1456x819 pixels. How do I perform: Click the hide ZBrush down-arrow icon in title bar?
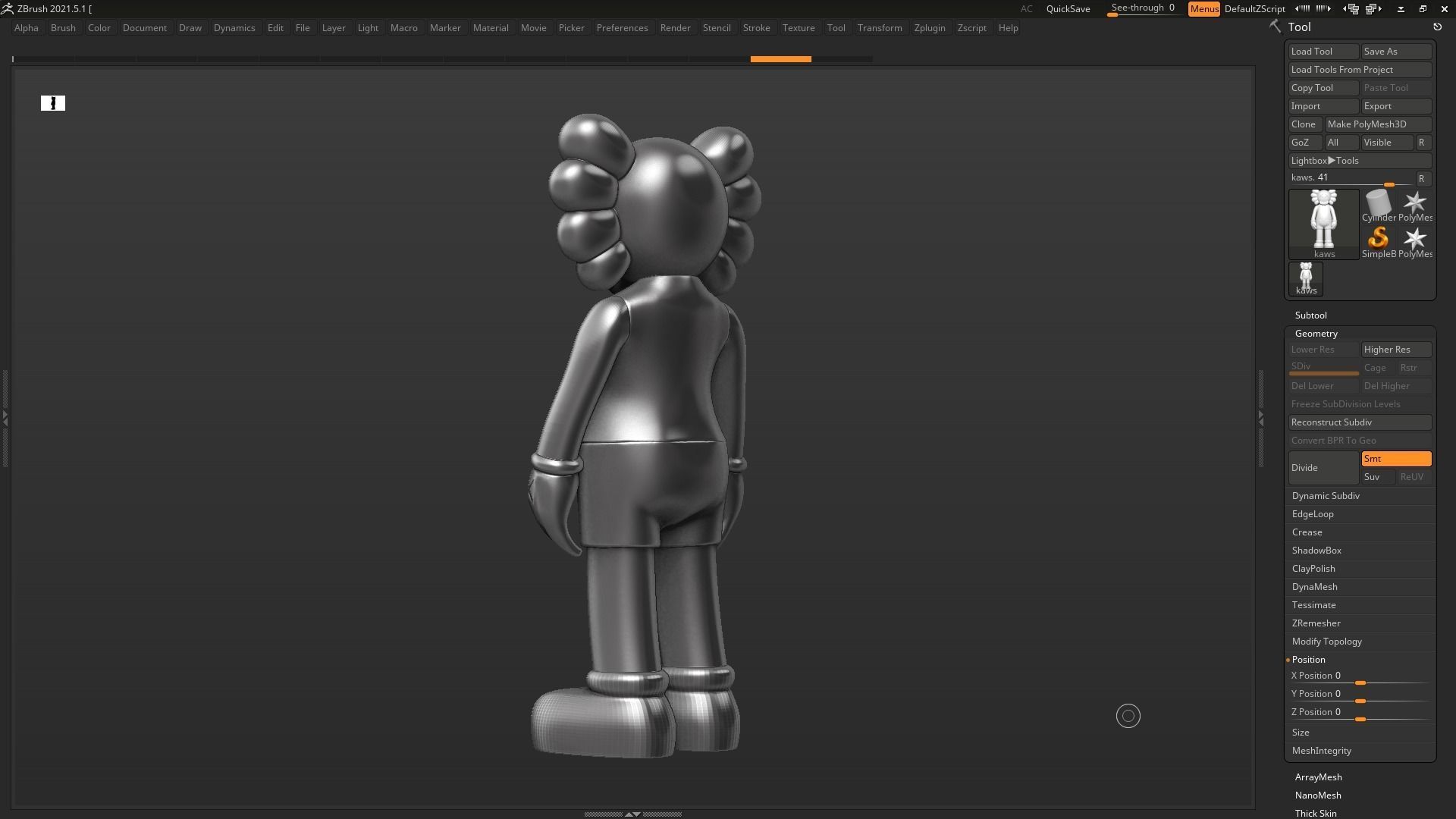point(1401,8)
